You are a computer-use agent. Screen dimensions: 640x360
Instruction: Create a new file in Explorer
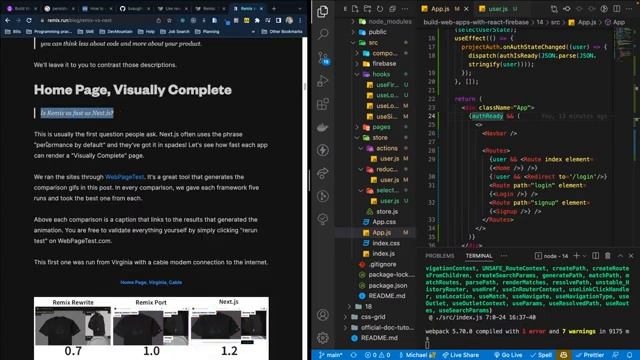[355, 9]
